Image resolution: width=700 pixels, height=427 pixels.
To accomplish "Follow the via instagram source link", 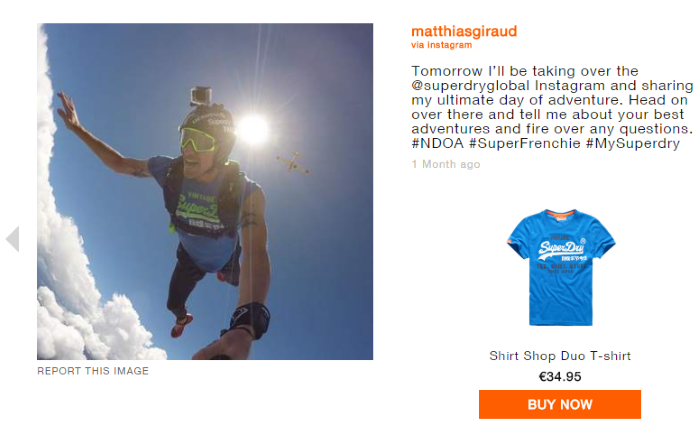I will pyautogui.click(x=442, y=45).
